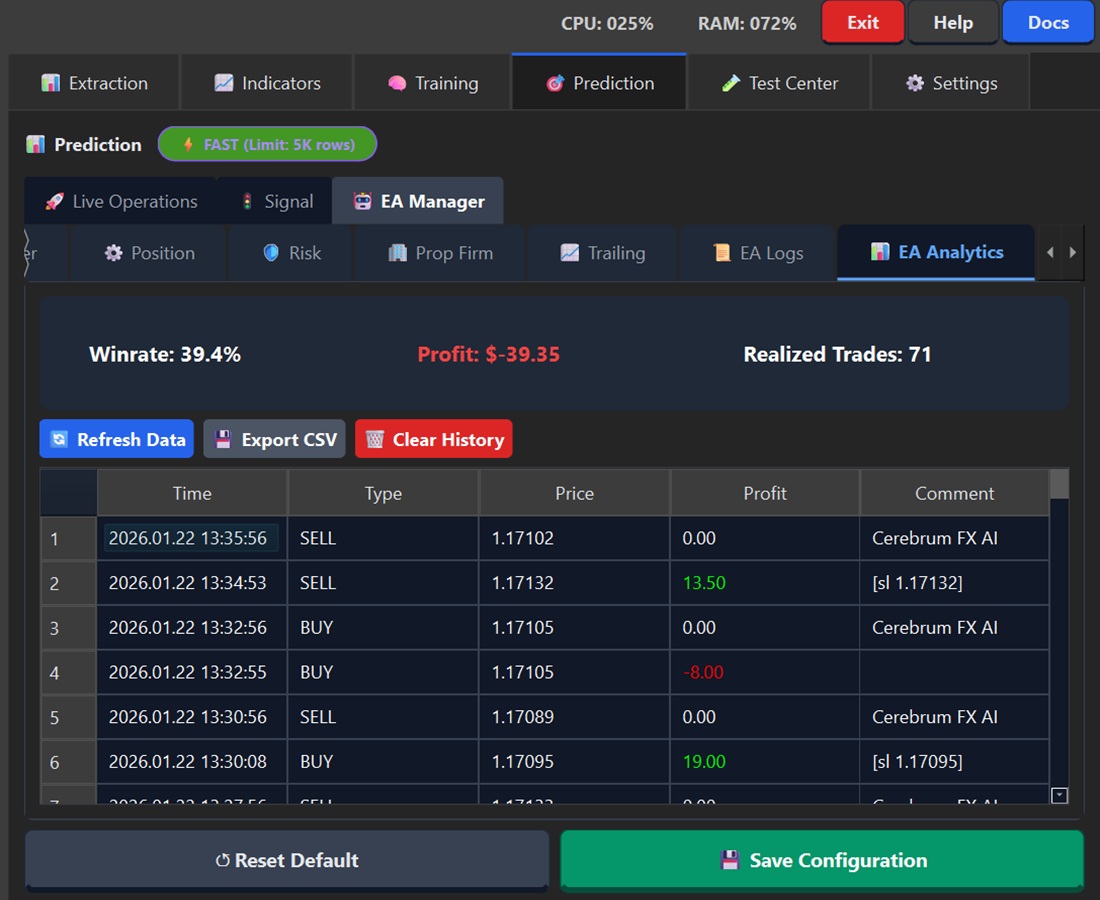The image size is (1100, 900).
Task: Switch to the Indicators tab
Action: (x=267, y=83)
